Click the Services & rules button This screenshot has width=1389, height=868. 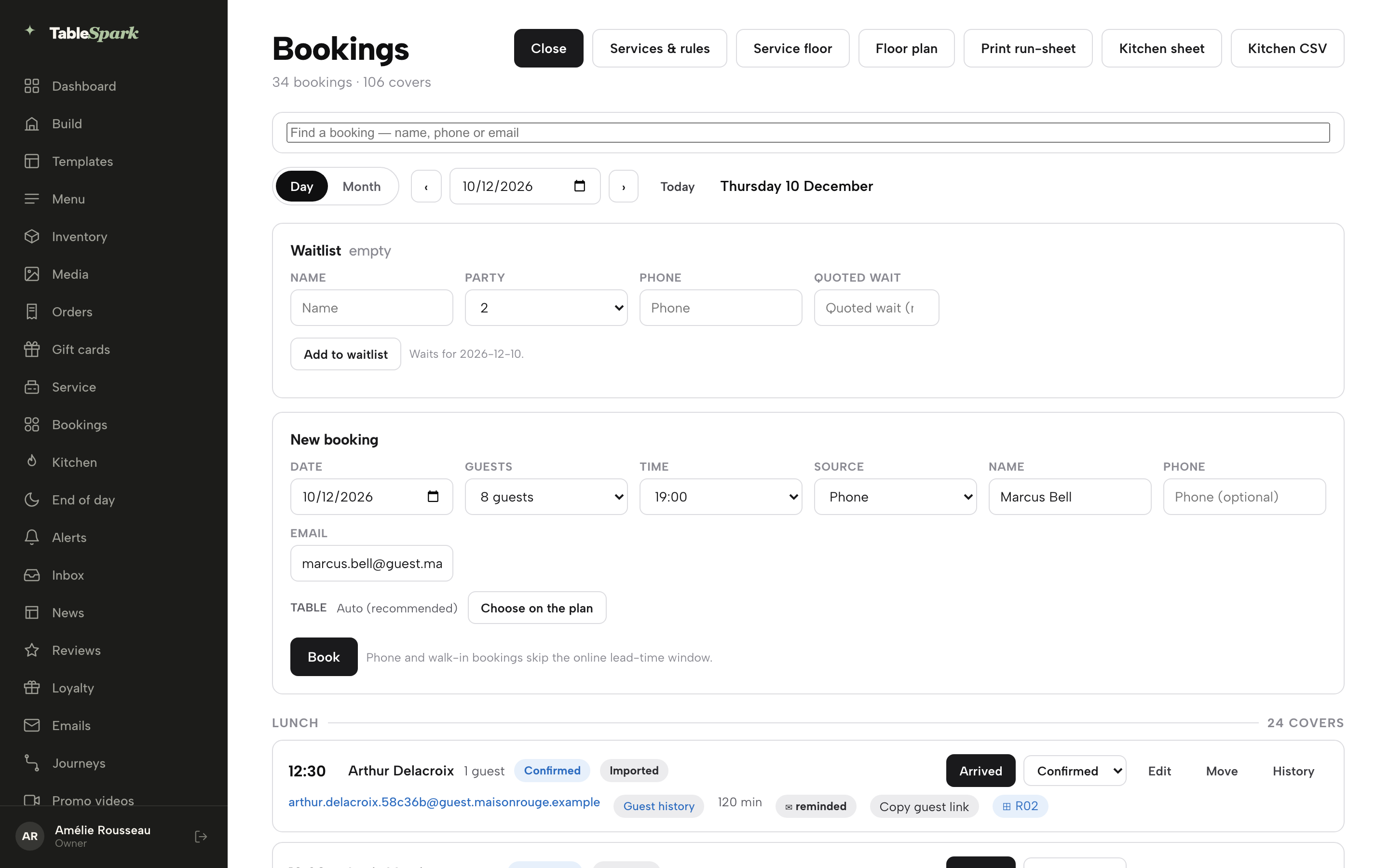pyautogui.click(x=659, y=48)
